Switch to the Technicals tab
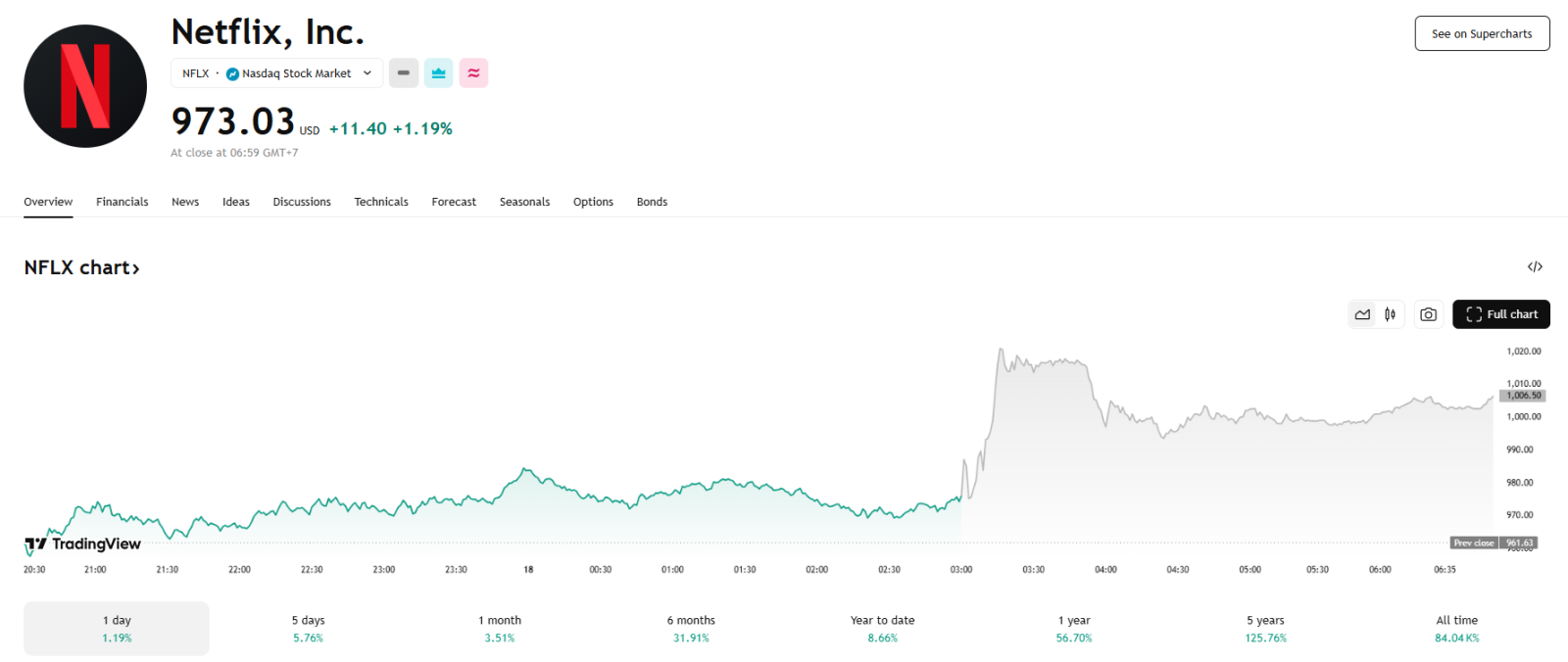Viewport: 1568px width, 662px height. 381,202
